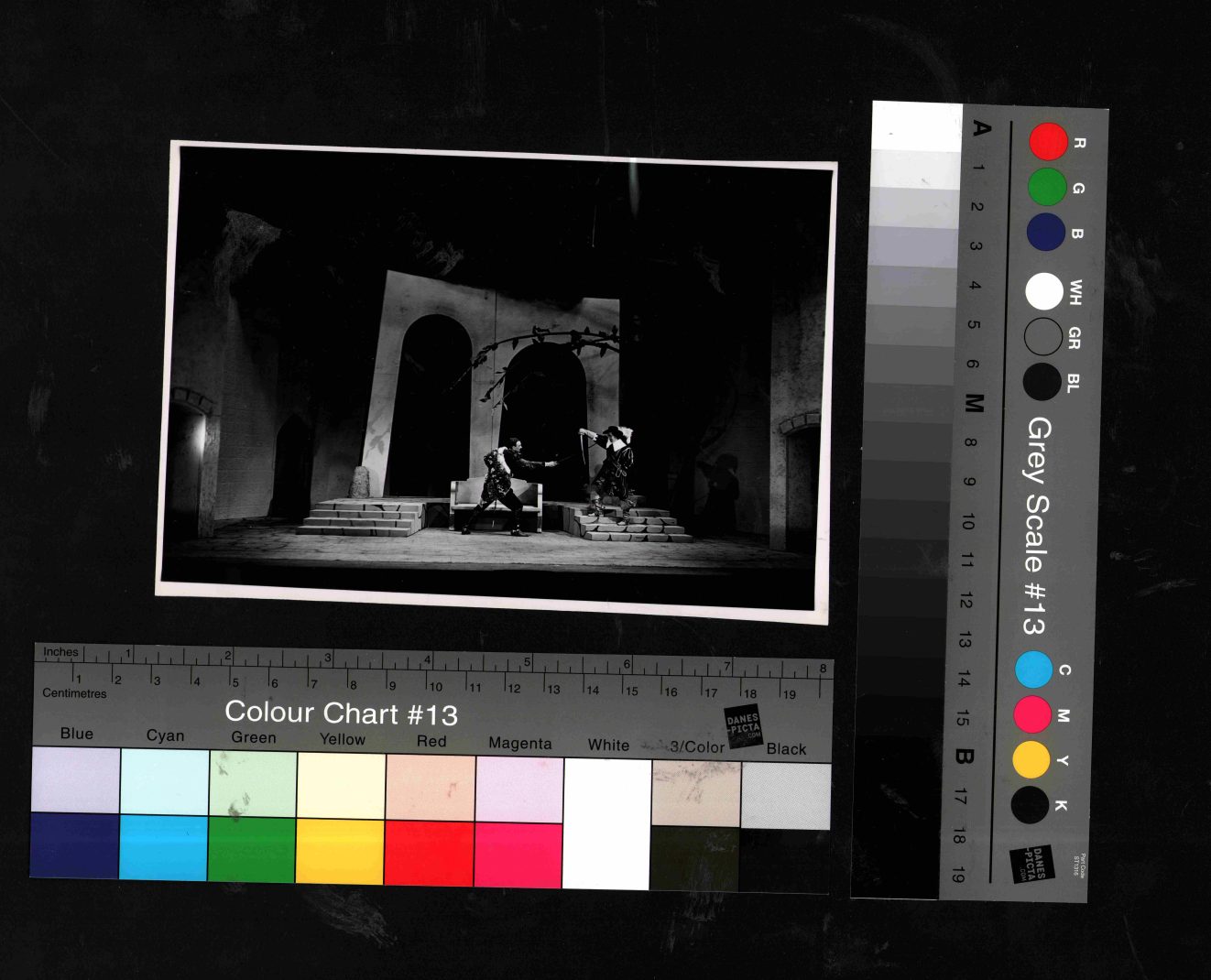Pick the saturated red swatch under Red
Image resolution: width=1211 pixels, height=980 pixels.
tap(429, 854)
